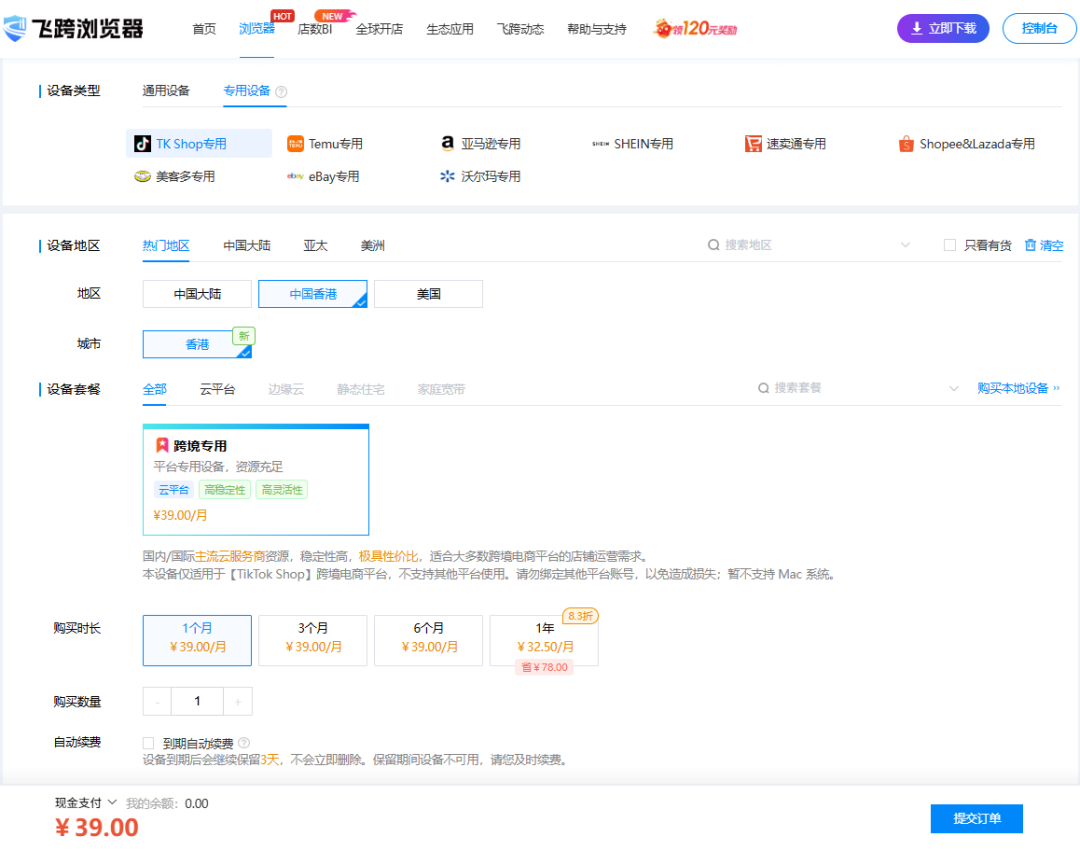This screenshot has width=1080, height=851.
Task: Choose the 1年 purchase duration
Action: point(544,640)
